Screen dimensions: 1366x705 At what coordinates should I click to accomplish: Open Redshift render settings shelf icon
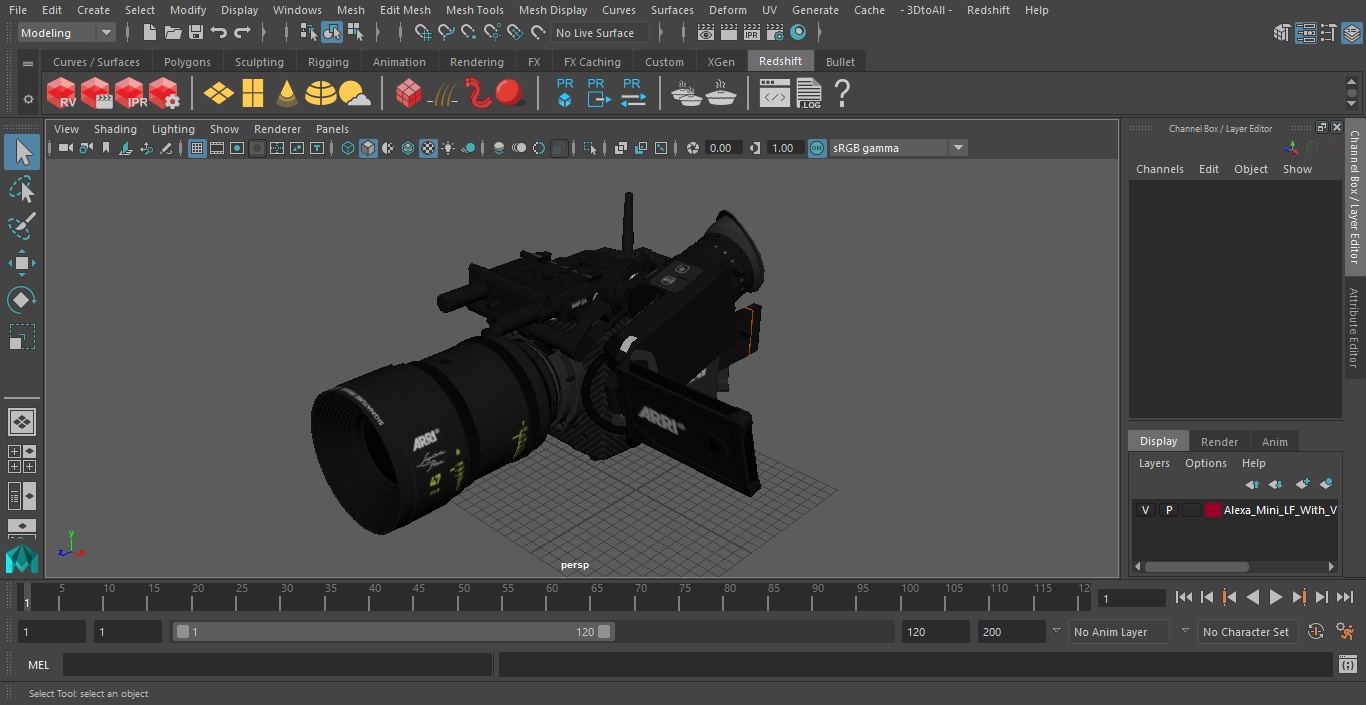coord(164,94)
